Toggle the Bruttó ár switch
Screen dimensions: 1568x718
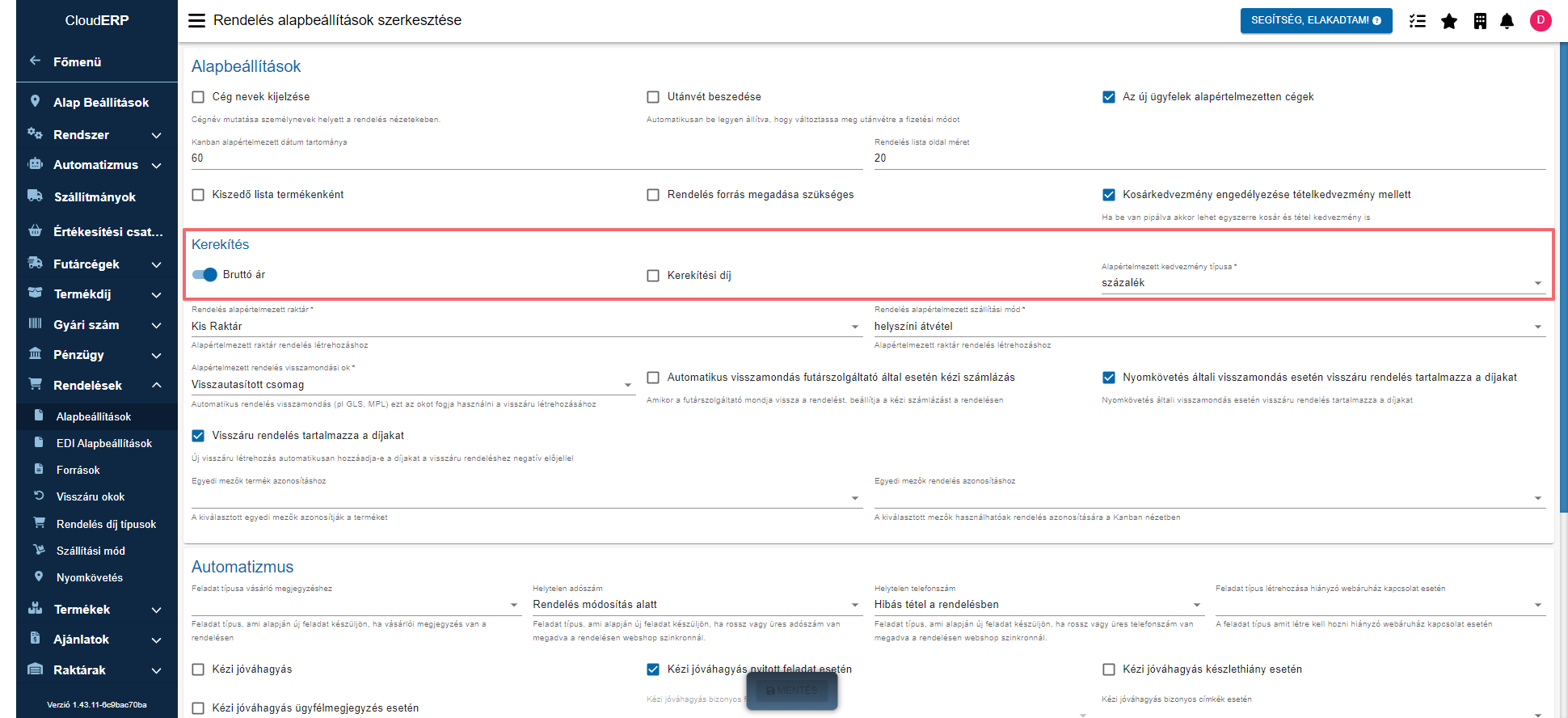[205, 275]
